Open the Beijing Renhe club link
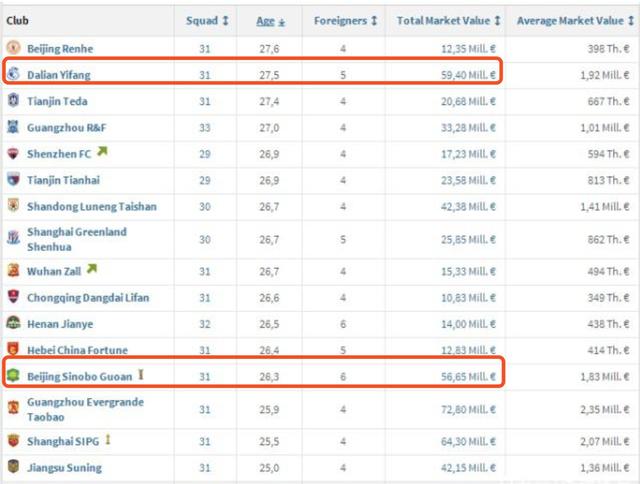 [60, 49]
